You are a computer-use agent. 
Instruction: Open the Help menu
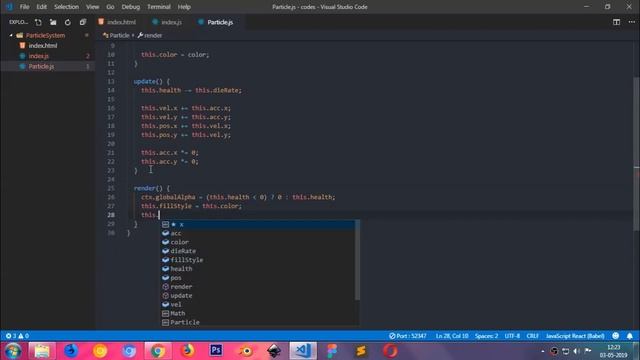tap(184, 7)
